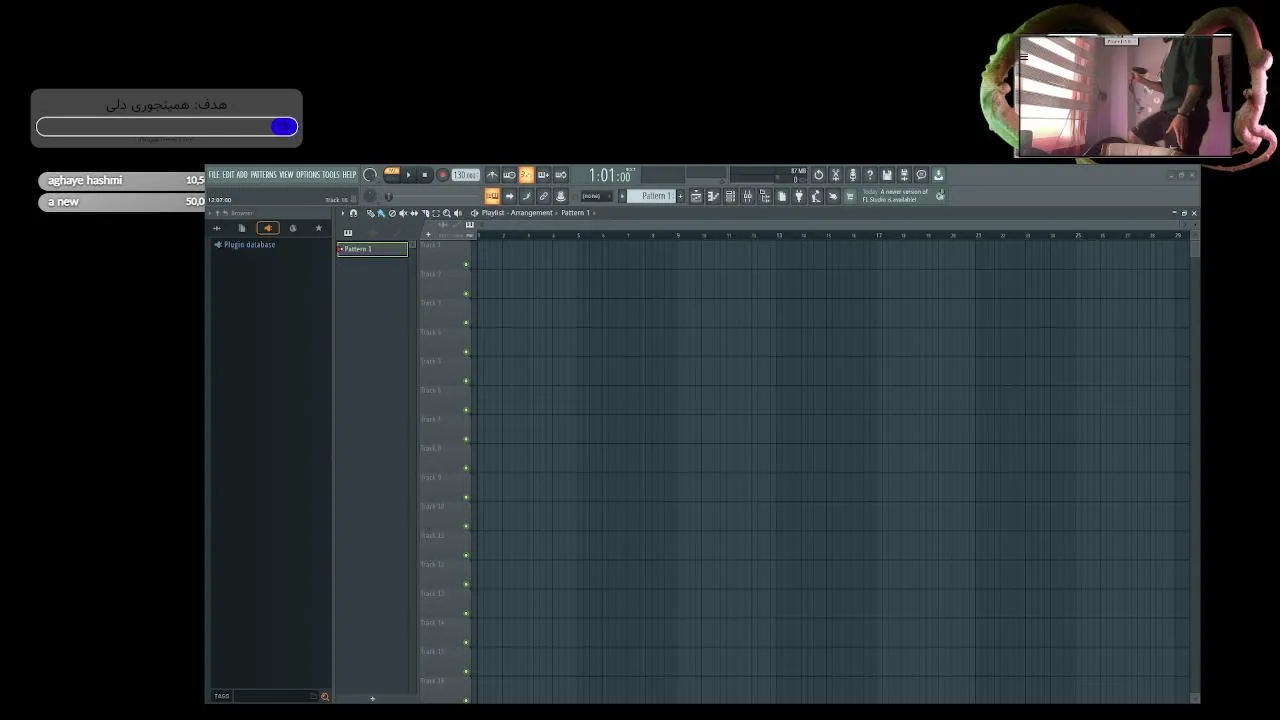Click the 1:01:00 time display

[x=610, y=175]
